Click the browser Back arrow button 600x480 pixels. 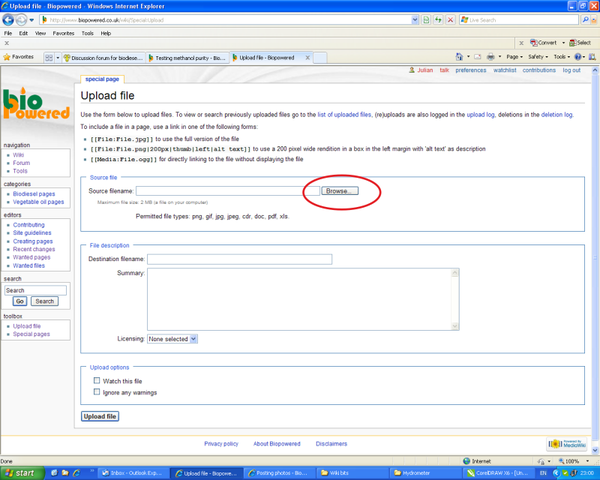(x=9, y=19)
